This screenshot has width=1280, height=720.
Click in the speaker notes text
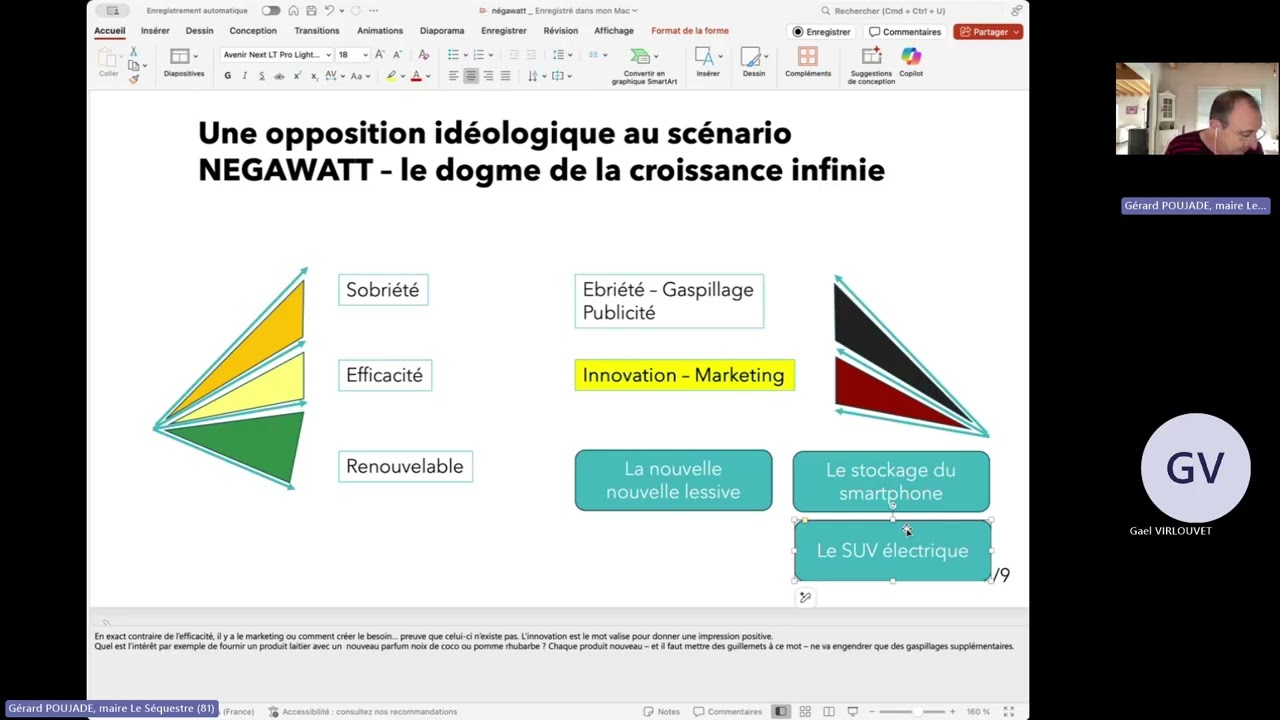pos(554,641)
